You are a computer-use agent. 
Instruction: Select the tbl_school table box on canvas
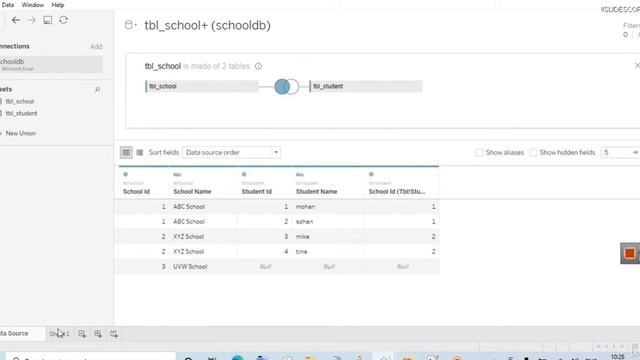tap(202, 87)
